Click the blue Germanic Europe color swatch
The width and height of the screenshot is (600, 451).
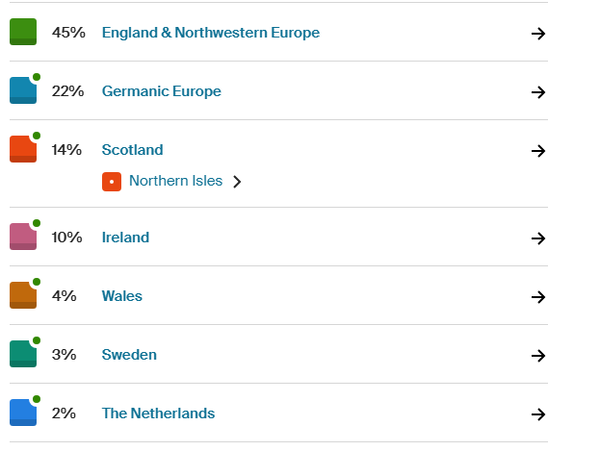click(23, 90)
